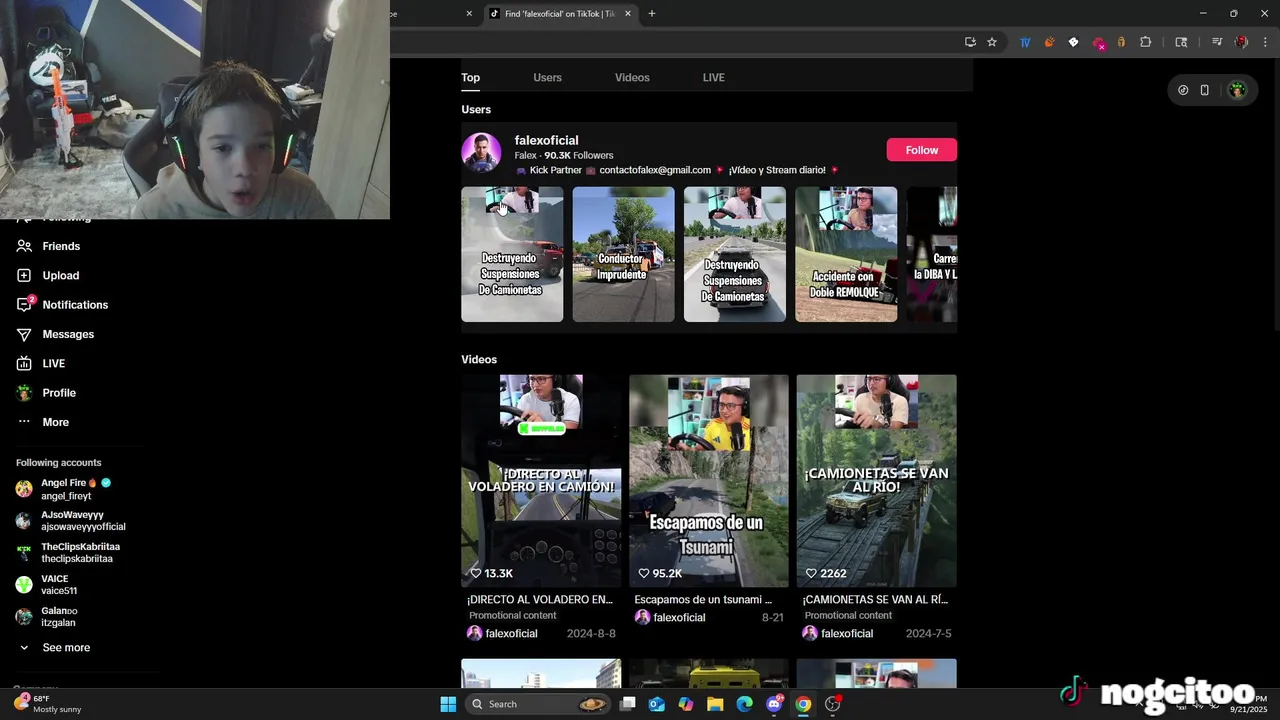Viewport: 1280px width, 720px height.
Task: Open falexoficial author link dated 8-21
Action: pos(670,618)
